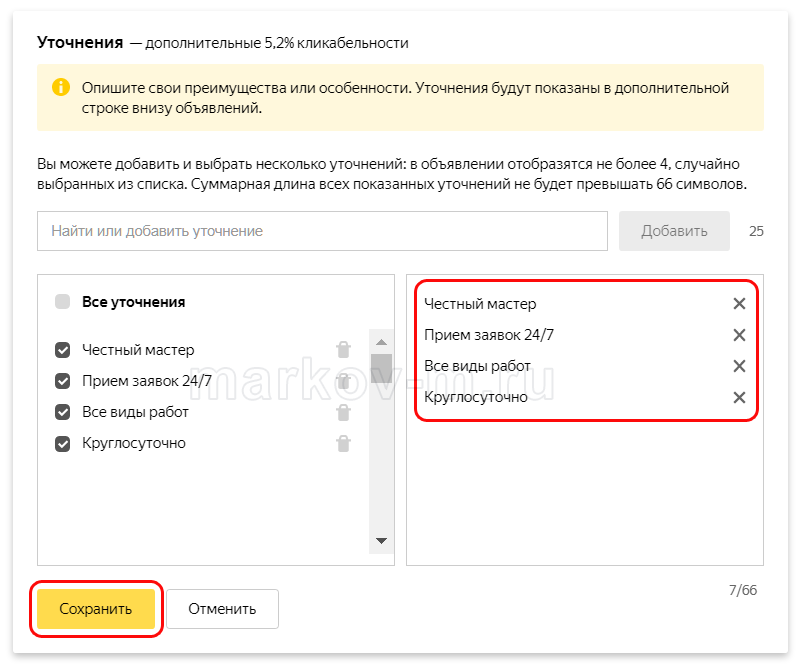This screenshot has width=800, height=664.
Task: Remove selected 'Все виды работ' using X
Action: coord(739,366)
